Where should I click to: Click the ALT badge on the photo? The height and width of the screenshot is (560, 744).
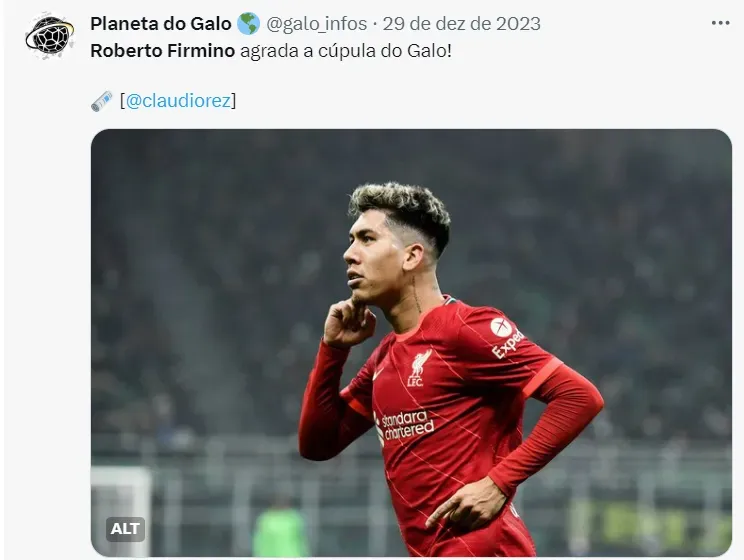[x=125, y=529]
